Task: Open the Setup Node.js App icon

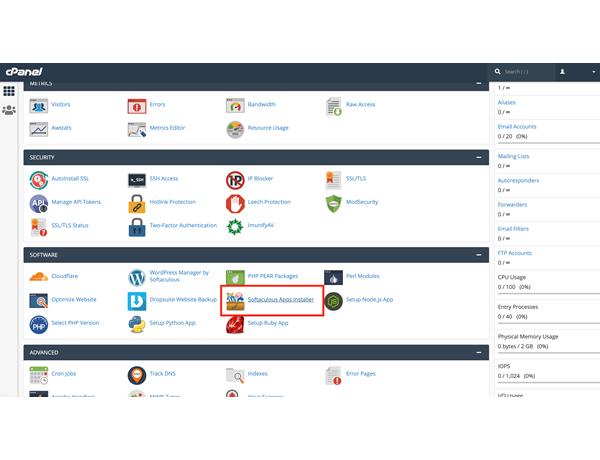Action: coord(333,301)
